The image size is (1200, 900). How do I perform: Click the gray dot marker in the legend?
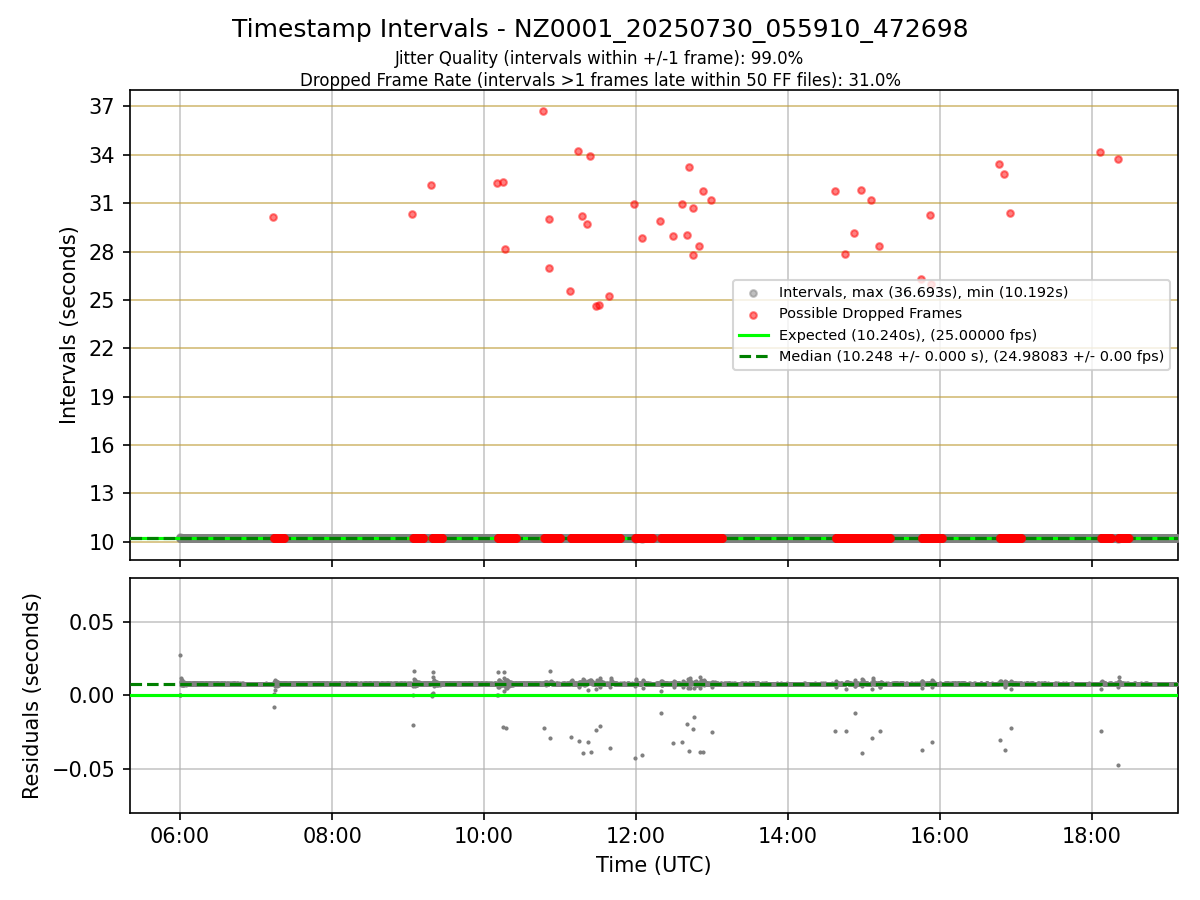pos(754,293)
